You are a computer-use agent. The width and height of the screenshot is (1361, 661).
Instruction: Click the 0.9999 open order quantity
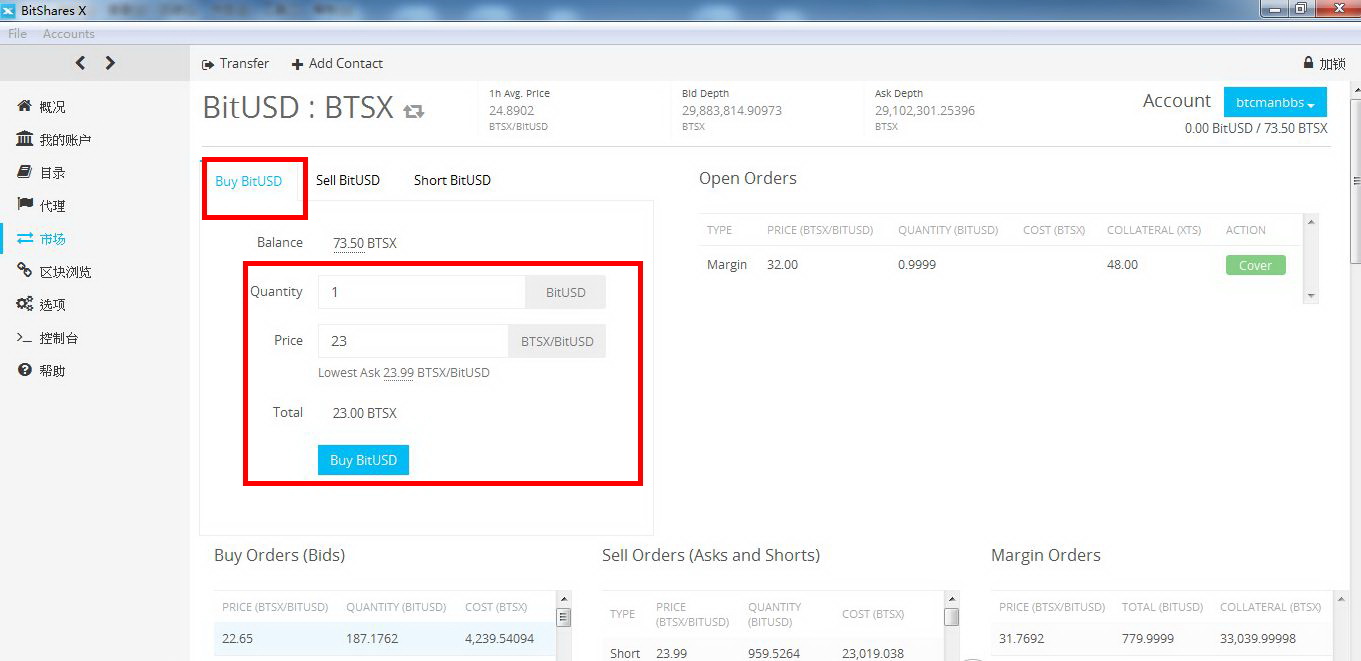918,265
